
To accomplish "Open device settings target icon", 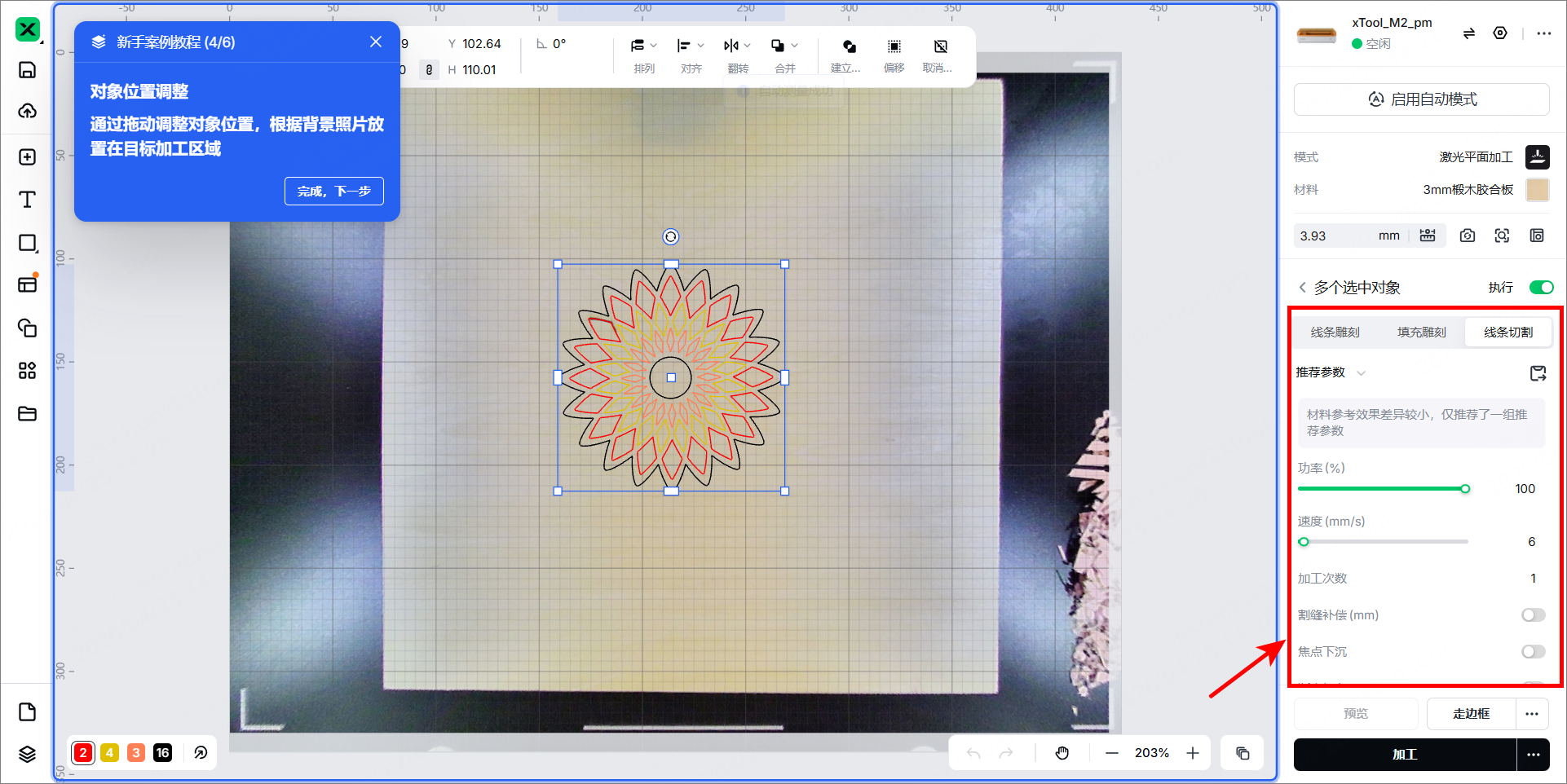I will point(1500,33).
